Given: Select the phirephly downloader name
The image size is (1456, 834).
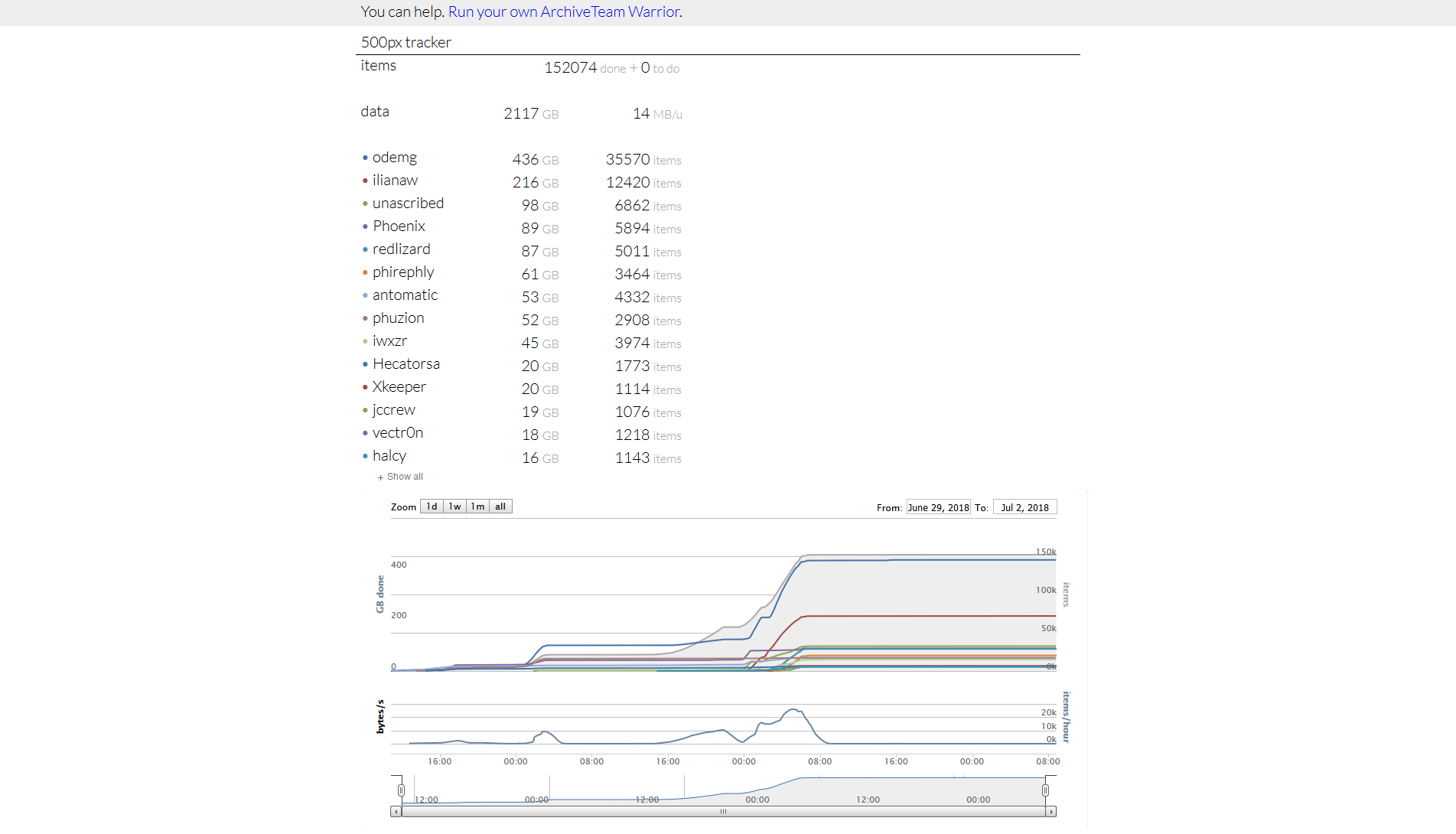Looking at the screenshot, I should click(403, 272).
